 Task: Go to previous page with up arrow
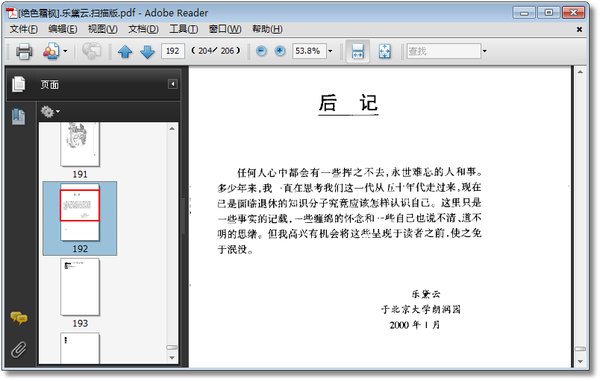point(125,51)
